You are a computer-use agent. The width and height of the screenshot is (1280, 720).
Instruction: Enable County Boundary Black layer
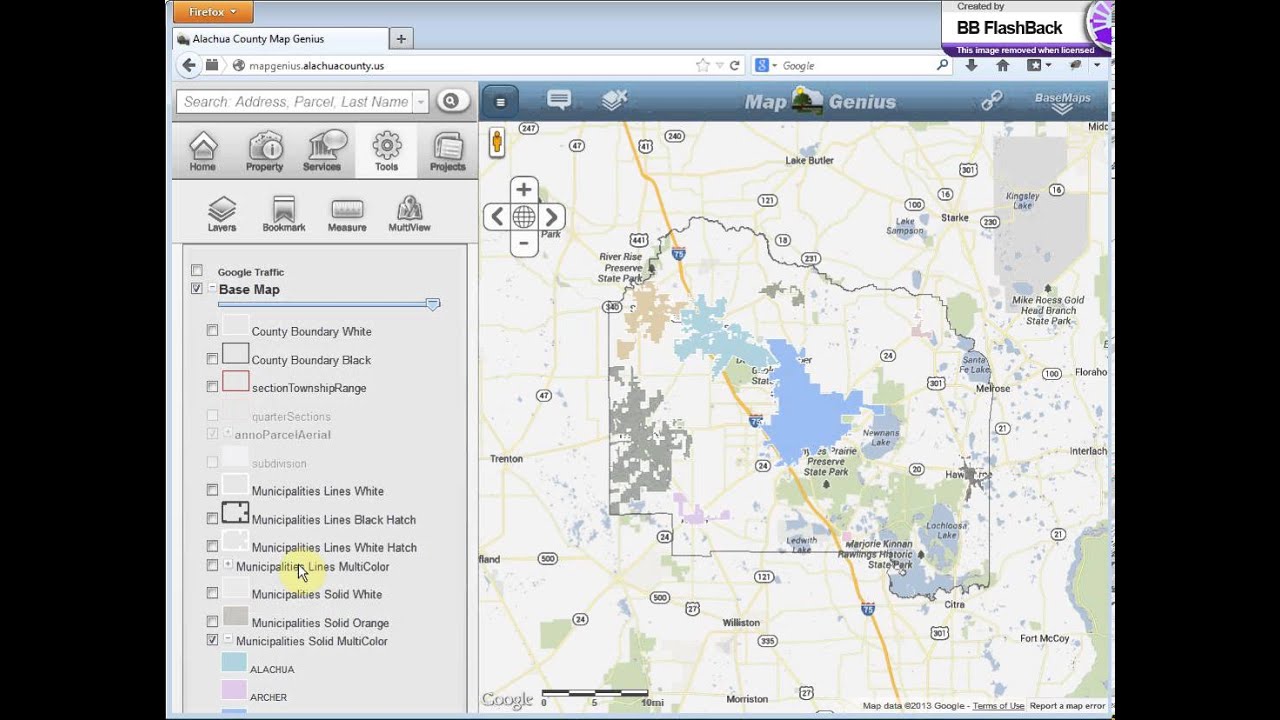tap(212, 359)
